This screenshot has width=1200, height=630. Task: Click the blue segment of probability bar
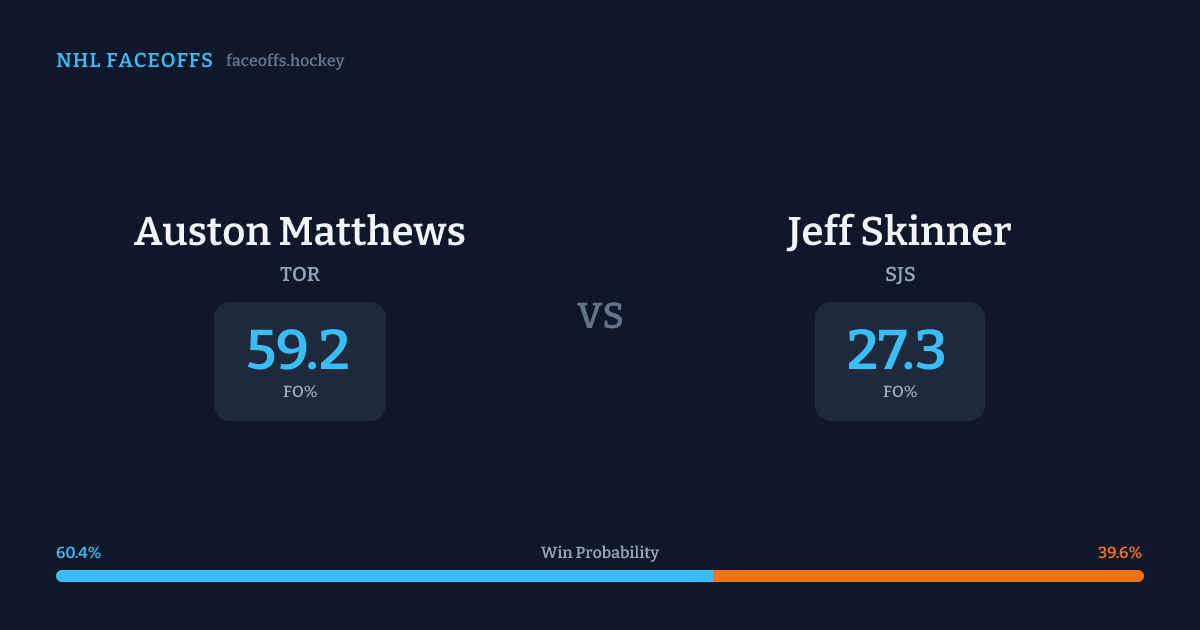(x=385, y=576)
